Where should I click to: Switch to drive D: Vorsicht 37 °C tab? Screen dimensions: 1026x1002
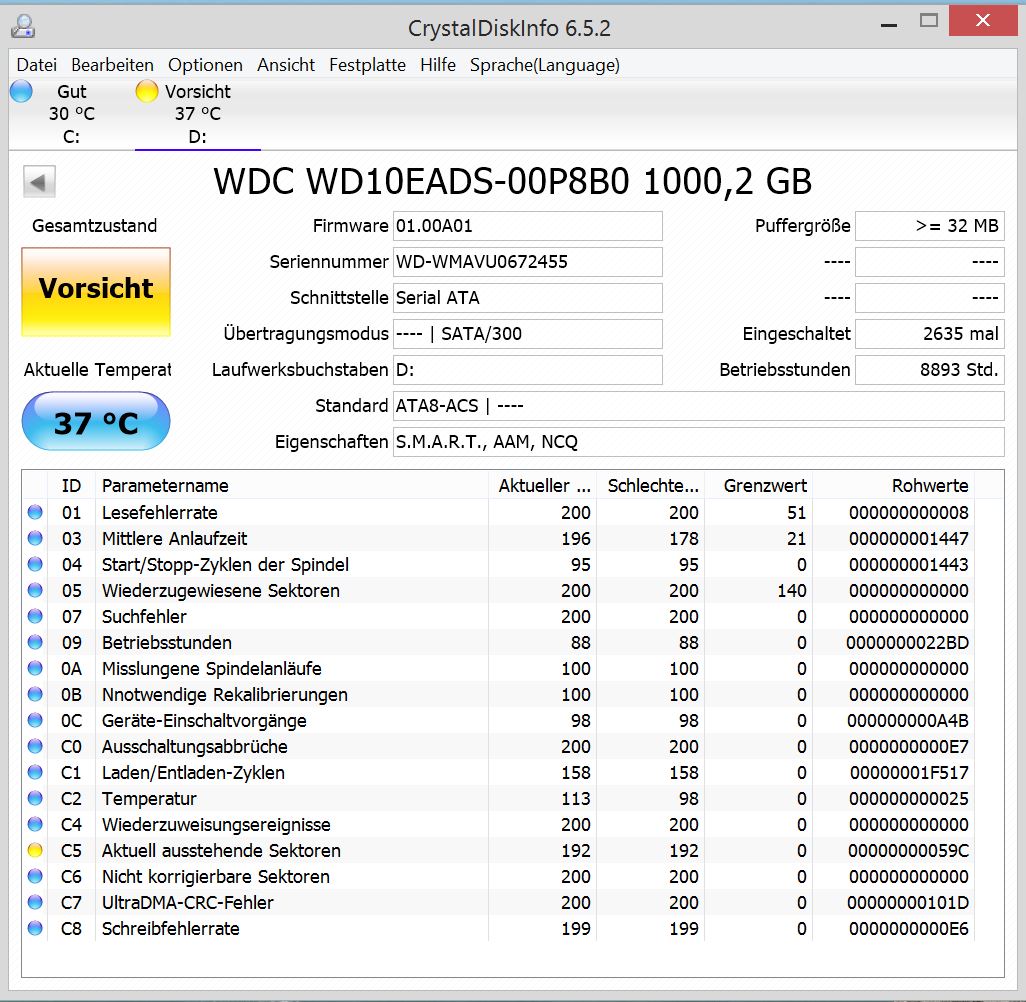198,114
